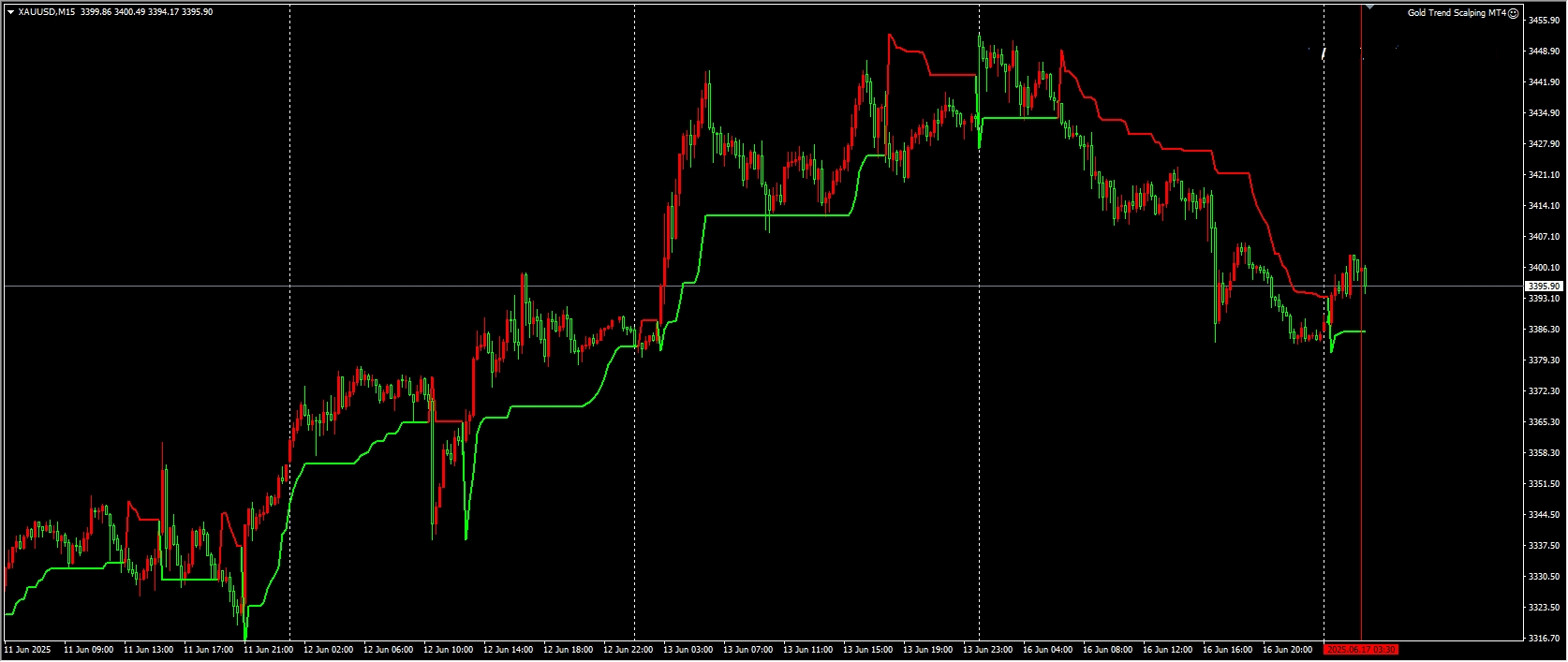Select the red 2025.06.17 03:30 date label
This screenshot has width=1568, height=662.
[x=1361, y=650]
